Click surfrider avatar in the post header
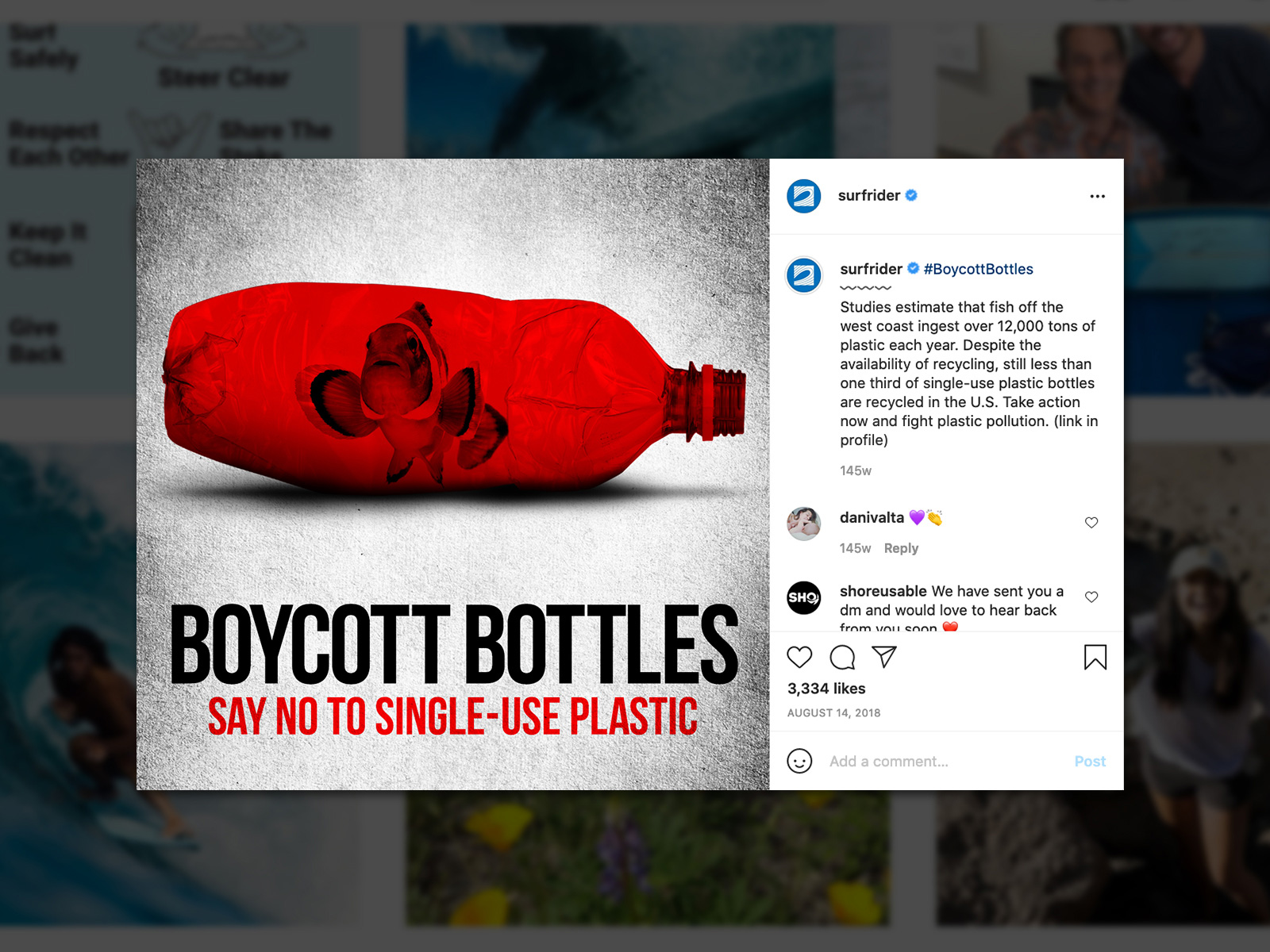Viewport: 1270px width, 952px height. pos(804,196)
